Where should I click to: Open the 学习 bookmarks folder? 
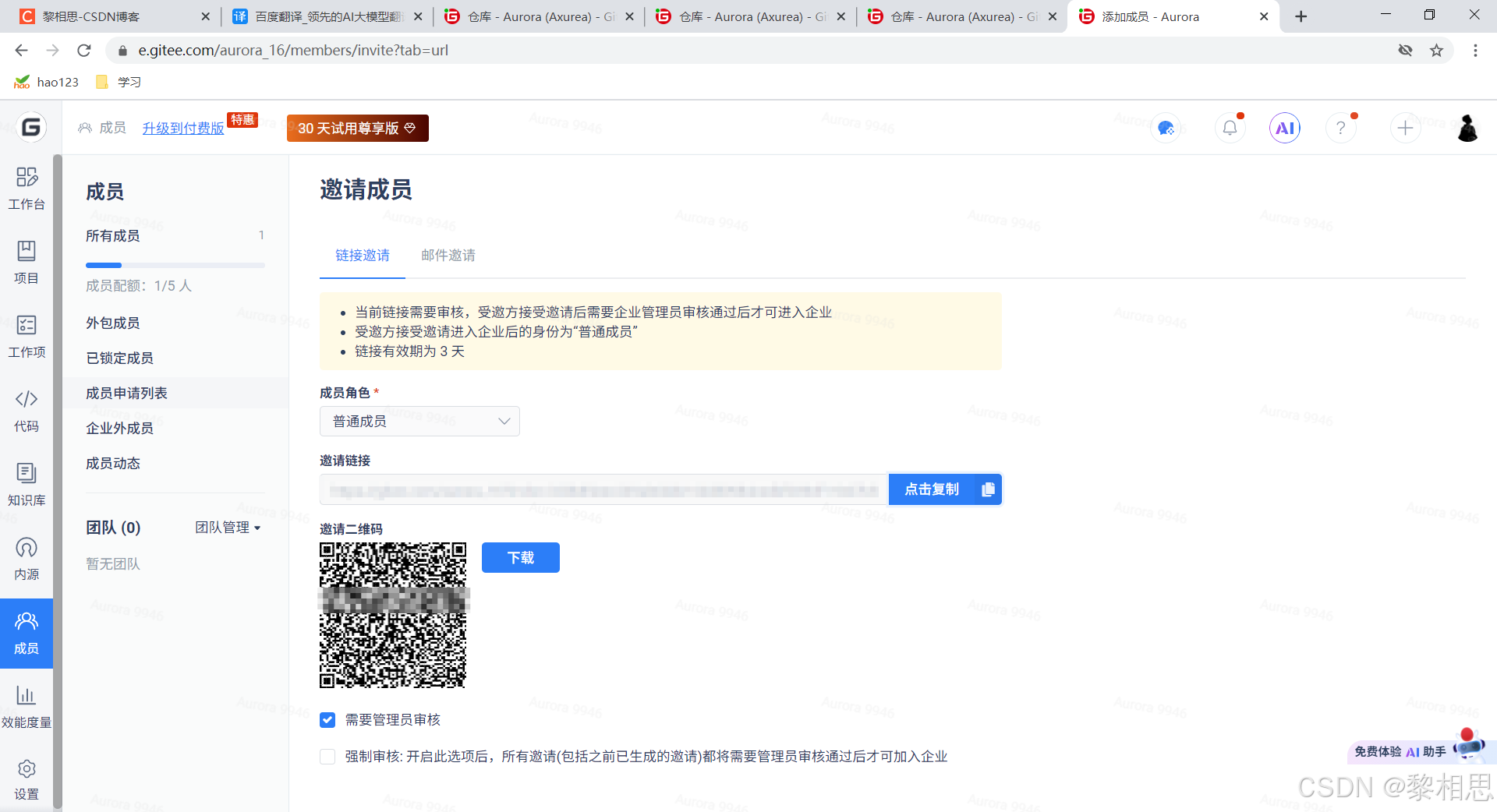(119, 82)
